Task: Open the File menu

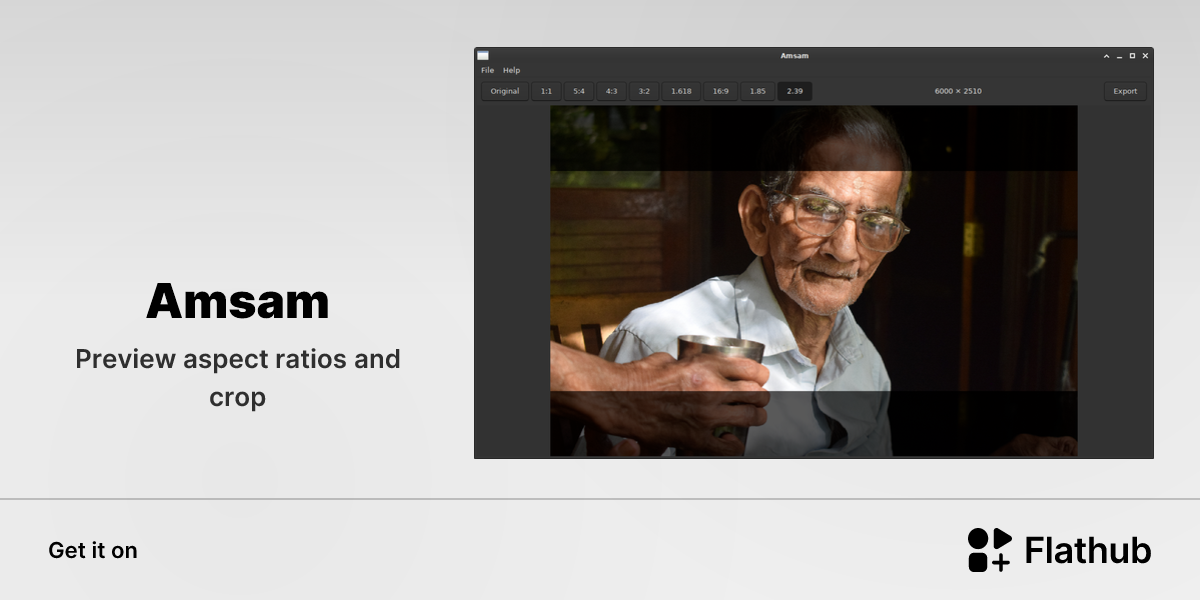Action: point(487,70)
